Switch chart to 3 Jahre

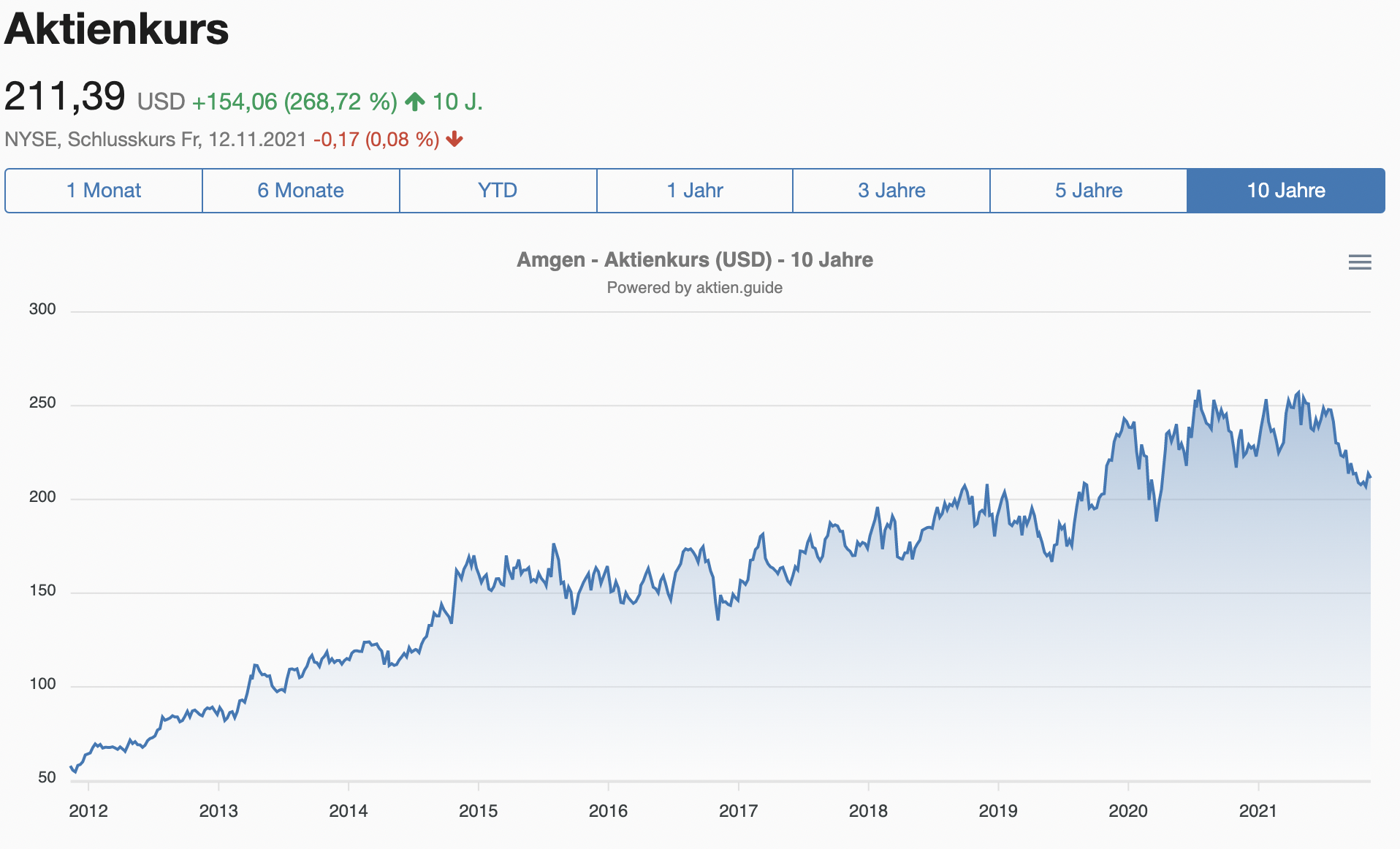click(x=891, y=191)
